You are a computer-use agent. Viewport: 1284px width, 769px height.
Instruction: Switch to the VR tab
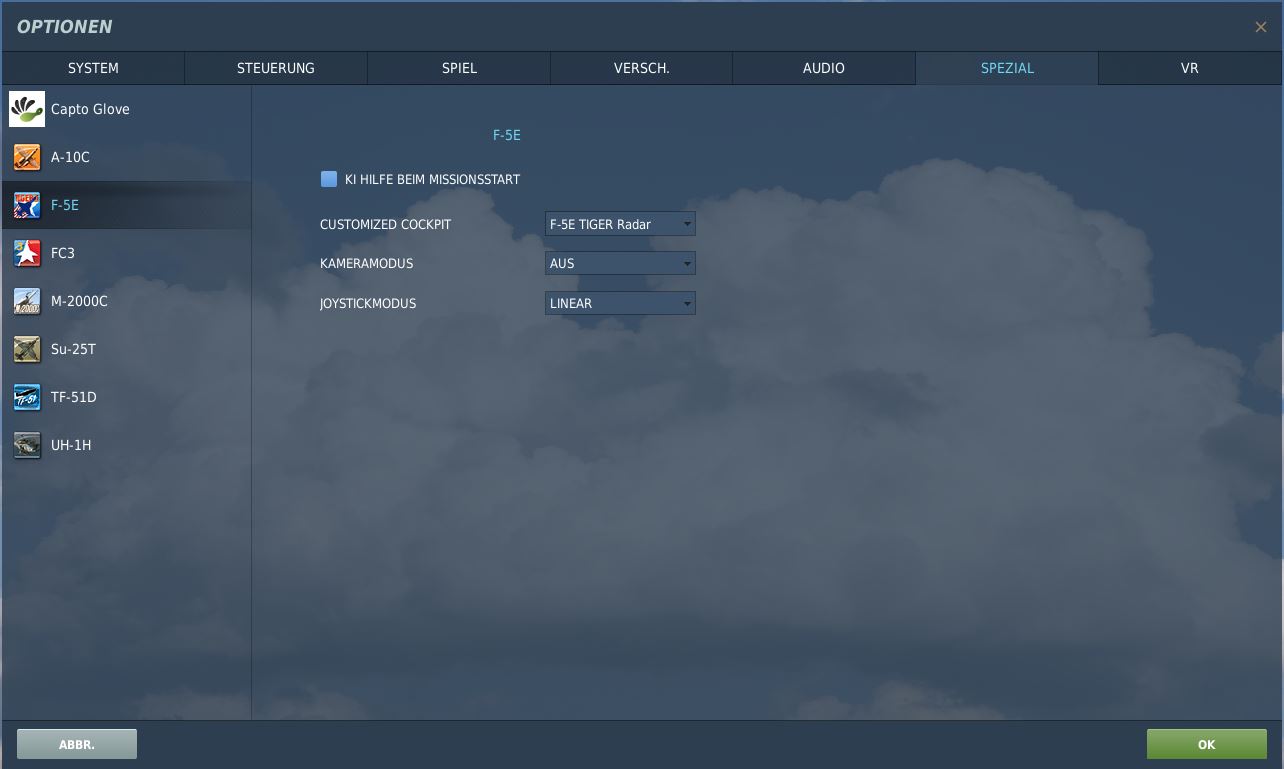coord(1189,68)
